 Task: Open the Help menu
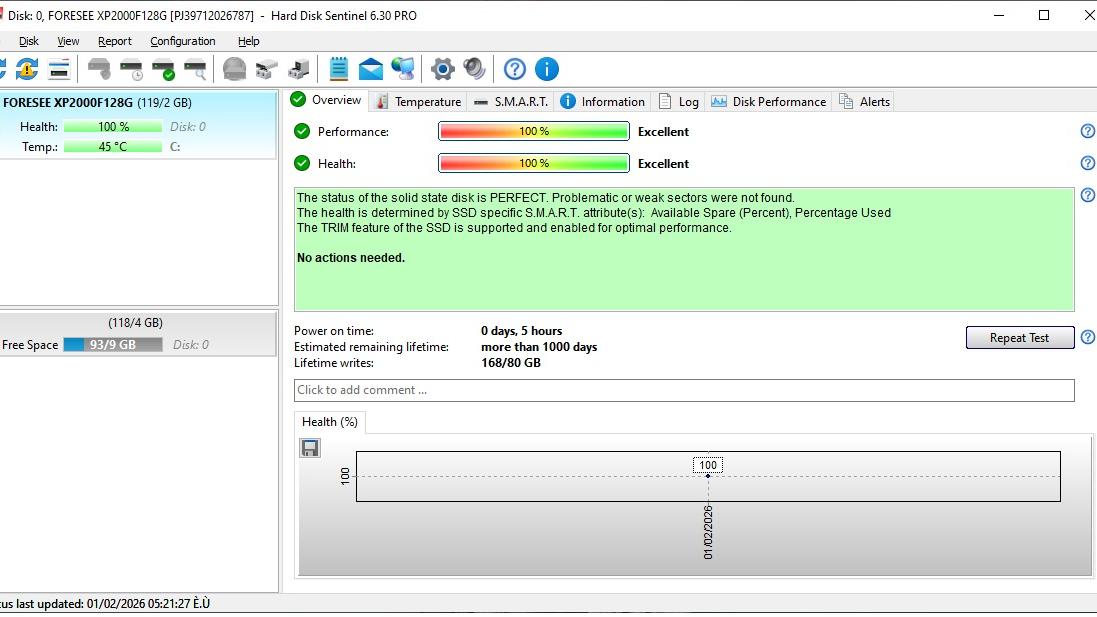coord(248,41)
